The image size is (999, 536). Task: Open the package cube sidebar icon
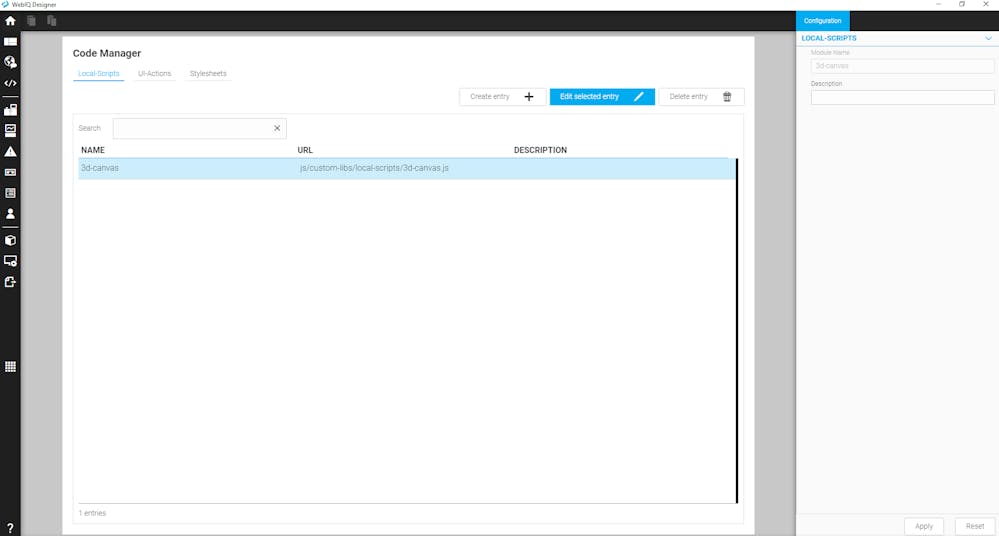[10, 240]
